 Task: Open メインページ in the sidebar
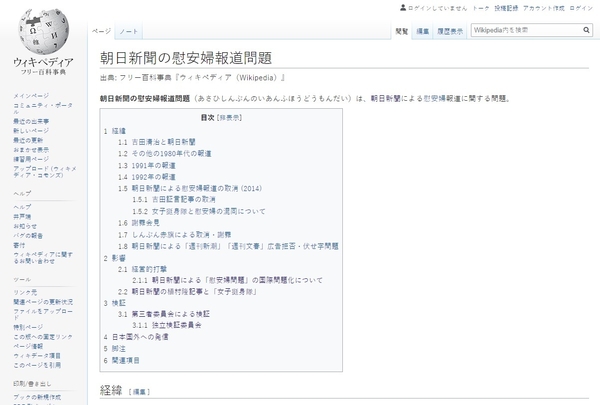click(x=31, y=96)
